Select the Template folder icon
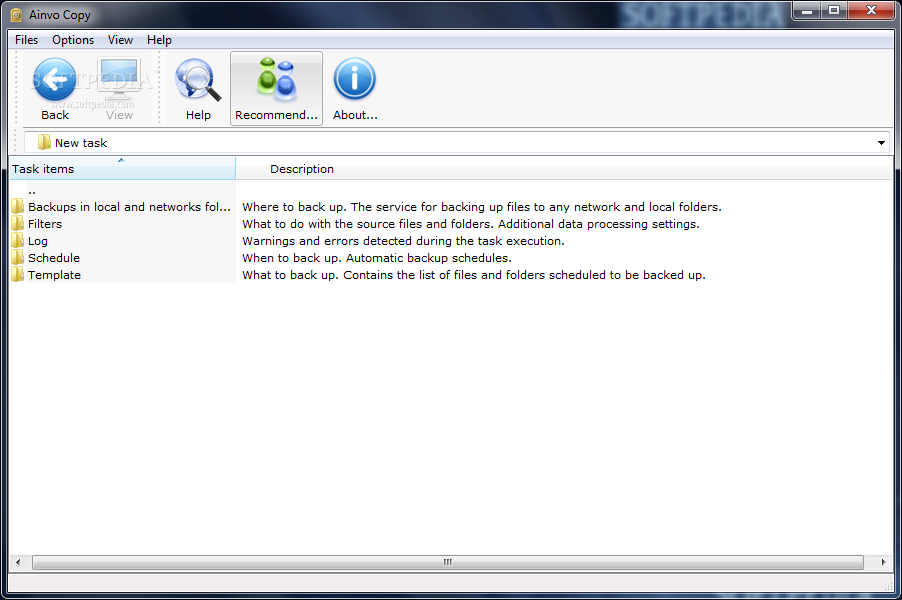Screen dimensions: 902x600 pos(18,274)
